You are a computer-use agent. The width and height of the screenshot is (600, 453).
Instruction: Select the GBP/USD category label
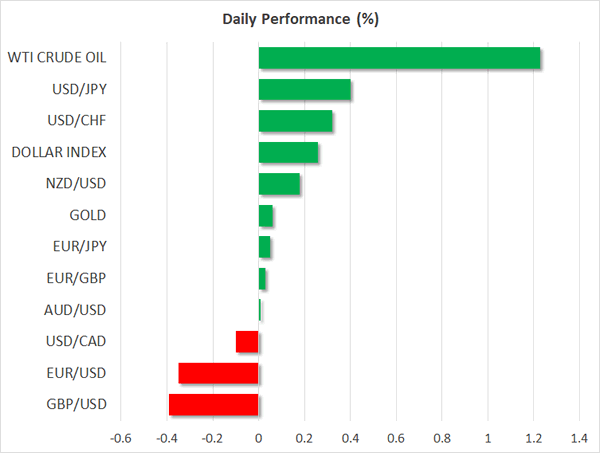pos(77,405)
